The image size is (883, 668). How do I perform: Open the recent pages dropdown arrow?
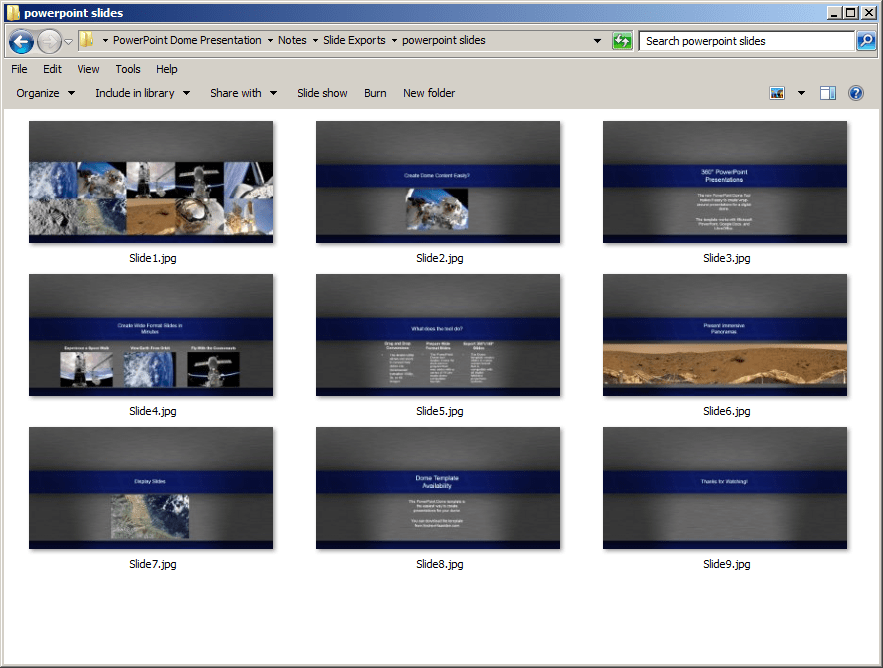click(68, 42)
